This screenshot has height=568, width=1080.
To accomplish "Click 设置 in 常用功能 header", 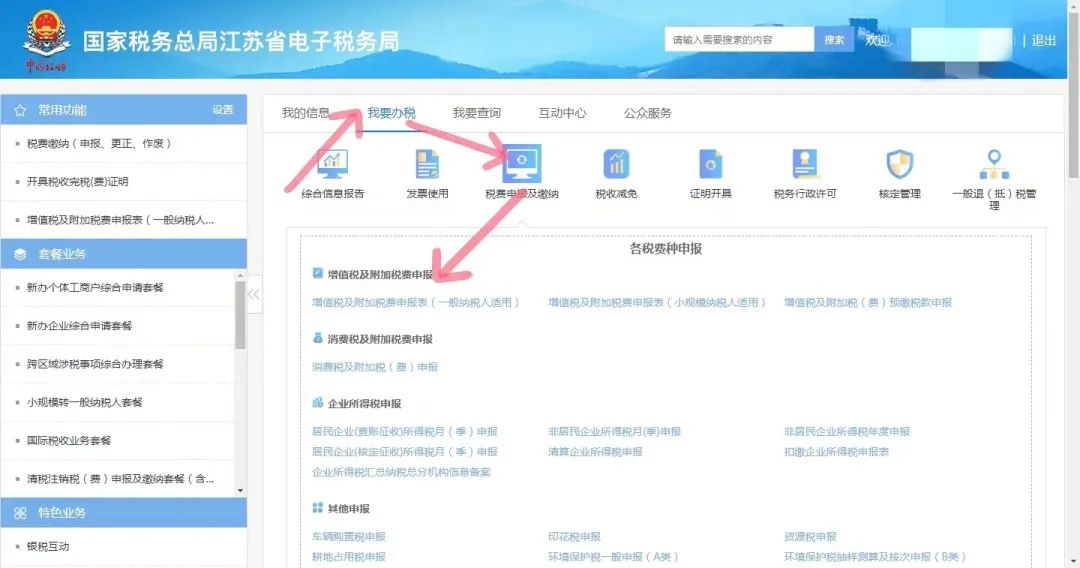I will pyautogui.click(x=223, y=110).
